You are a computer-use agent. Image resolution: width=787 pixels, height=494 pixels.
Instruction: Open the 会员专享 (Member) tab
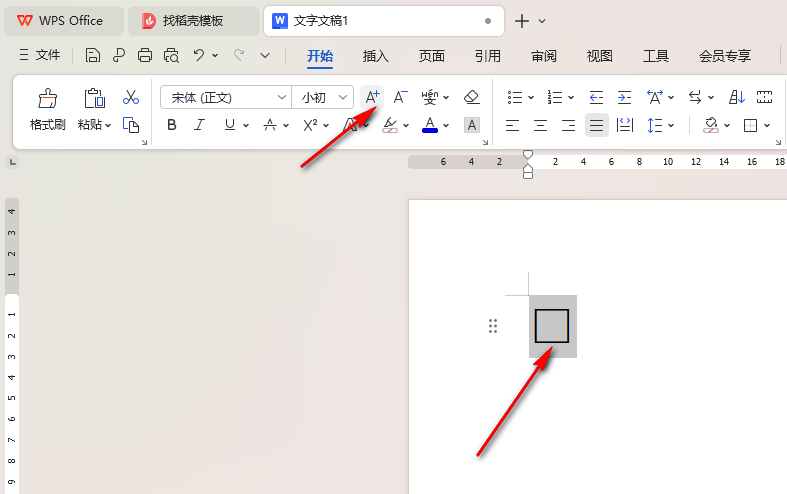725,56
